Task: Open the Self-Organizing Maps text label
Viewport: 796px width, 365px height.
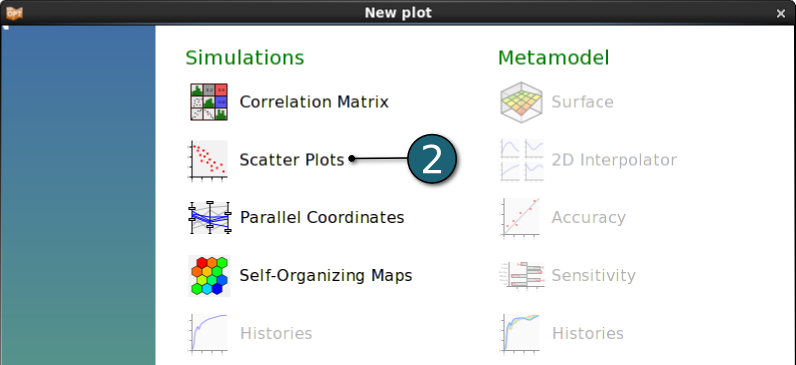Action: 326,276
